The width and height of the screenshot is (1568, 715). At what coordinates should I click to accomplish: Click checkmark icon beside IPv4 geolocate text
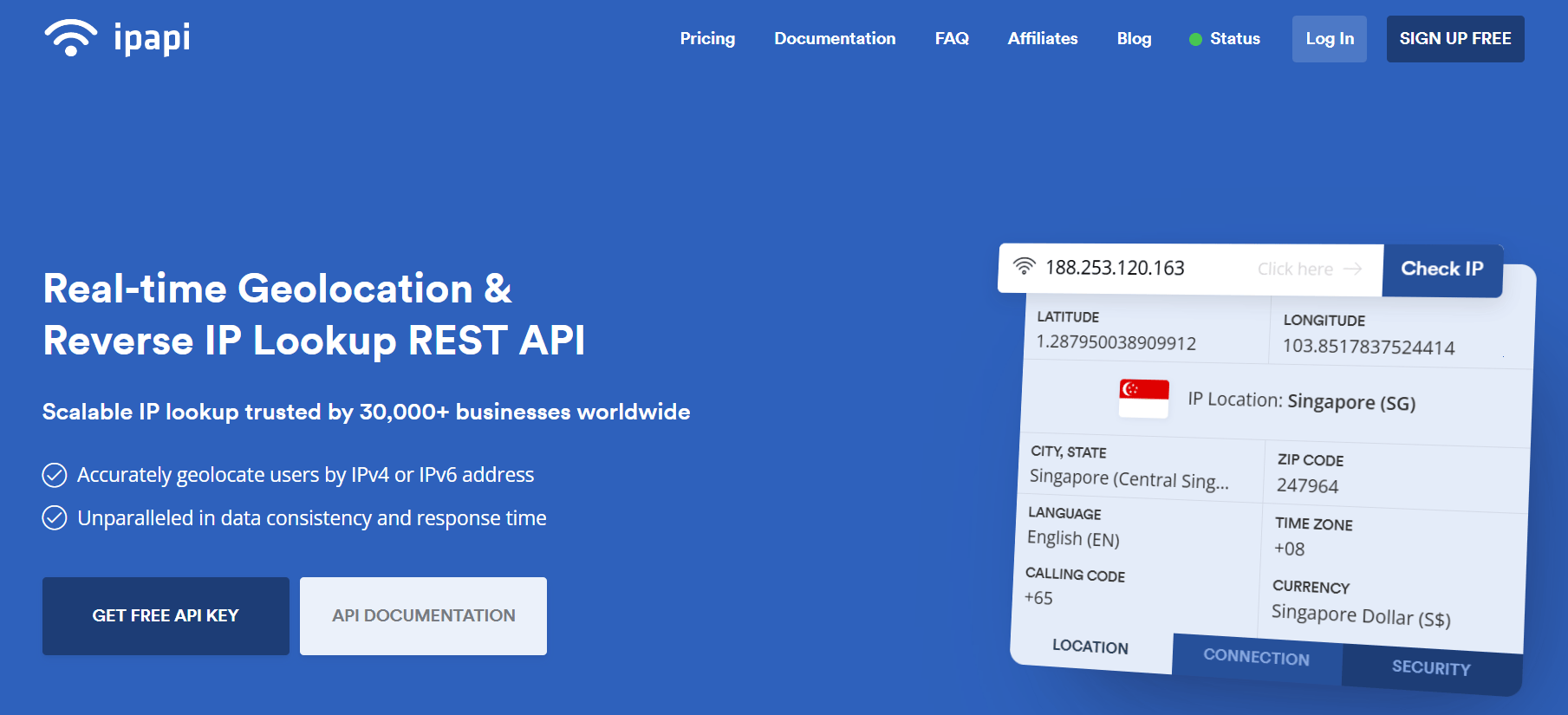pos(55,475)
